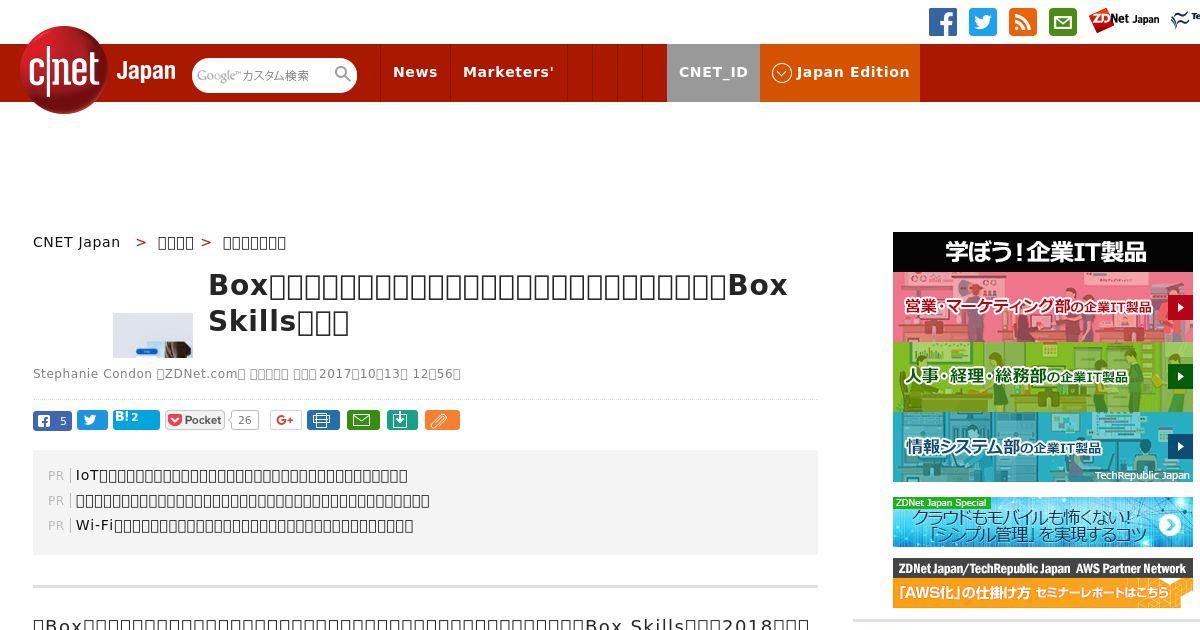The height and width of the screenshot is (630, 1200).
Task: Click arrow on 情報システム部 banner
Action: point(1180,447)
